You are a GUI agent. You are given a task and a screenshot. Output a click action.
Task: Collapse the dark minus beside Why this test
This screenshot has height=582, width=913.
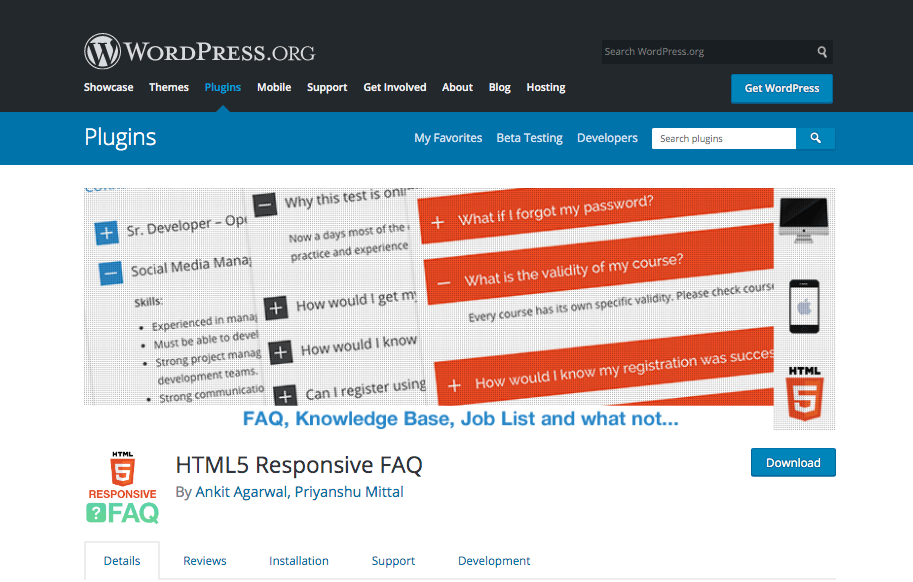[x=264, y=204]
